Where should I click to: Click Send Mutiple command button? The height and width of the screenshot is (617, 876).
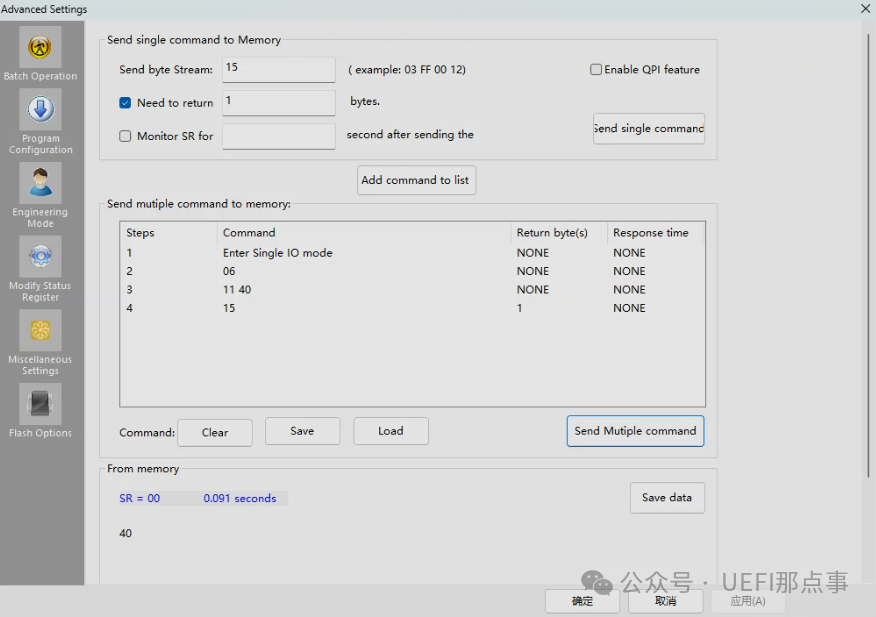pyautogui.click(x=635, y=431)
